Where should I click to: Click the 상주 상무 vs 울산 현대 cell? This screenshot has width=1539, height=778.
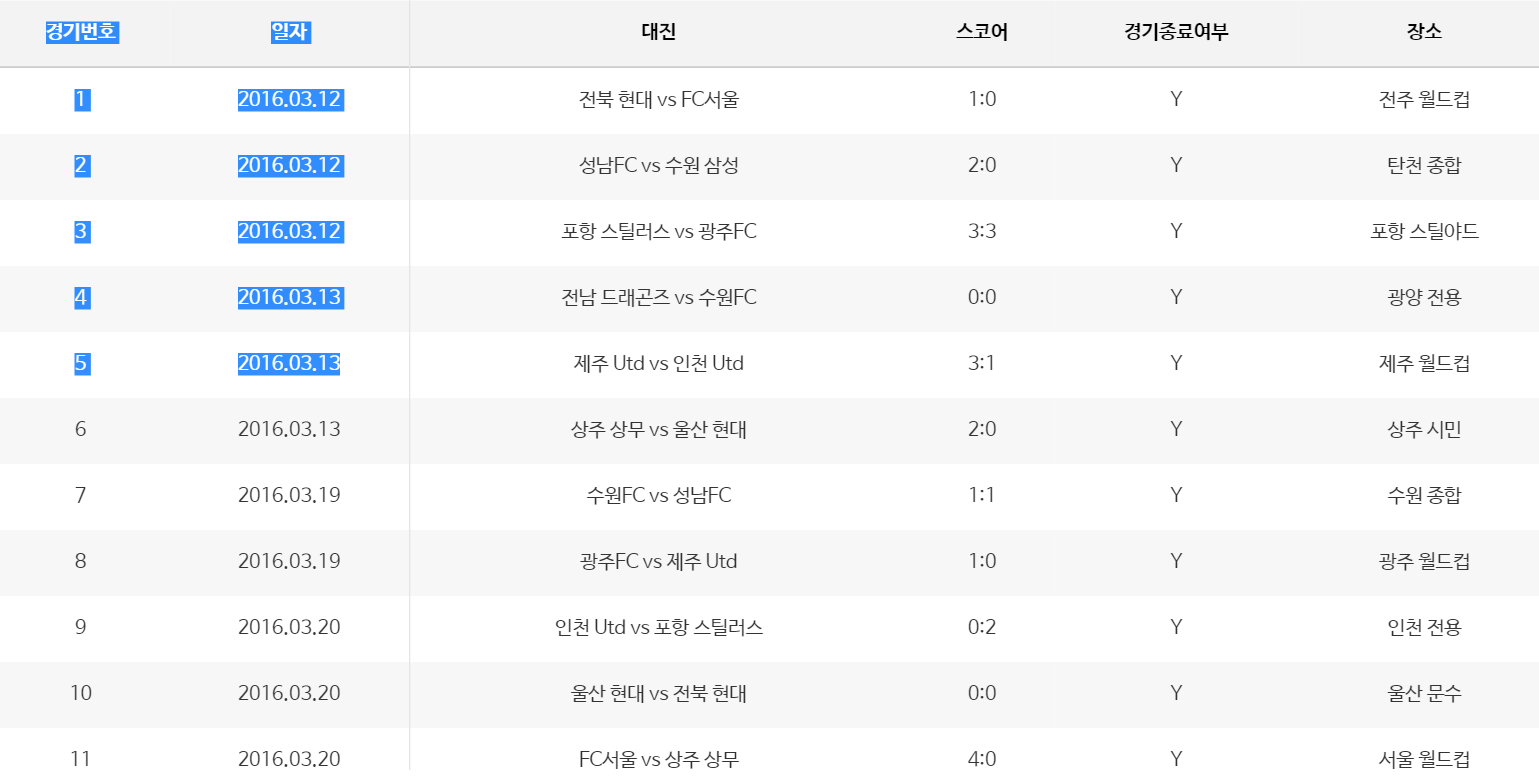click(x=658, y=429)
